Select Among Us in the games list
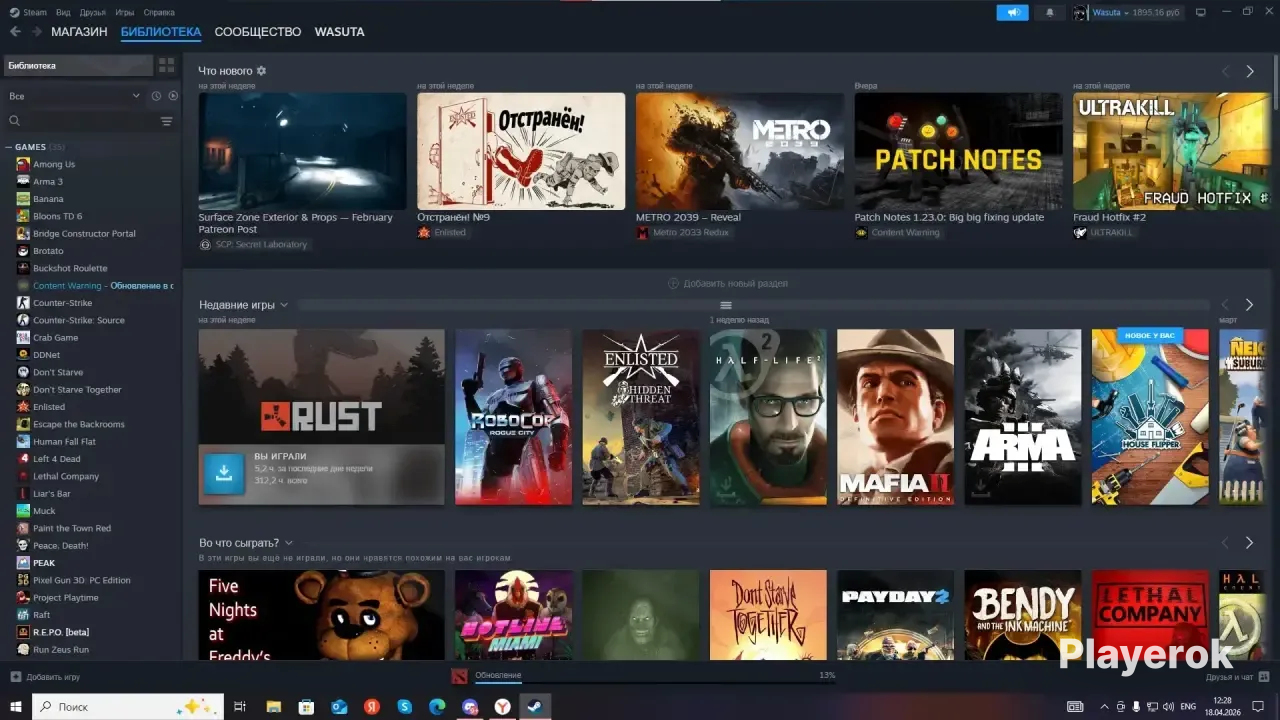Screen dimensions: 1280x720 [54, 164]
